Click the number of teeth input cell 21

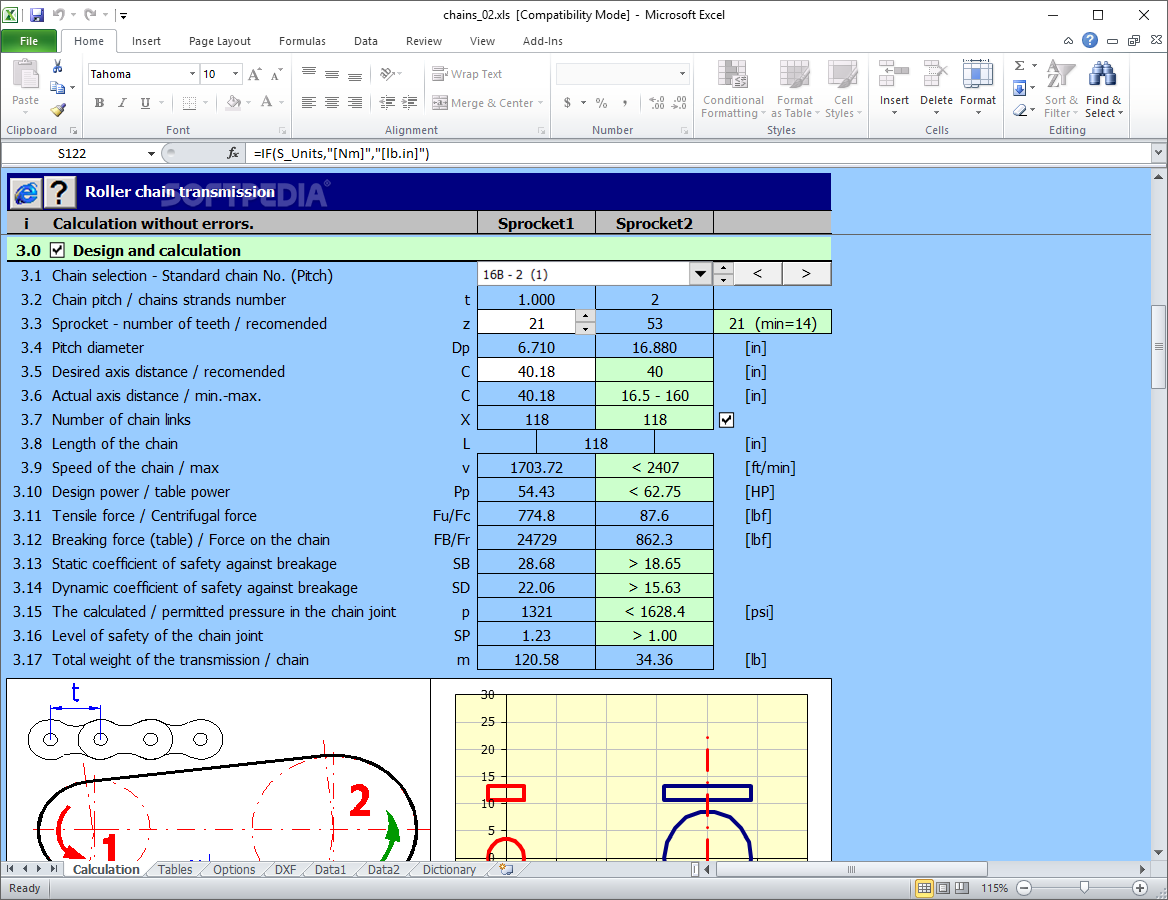coord(527,323)
